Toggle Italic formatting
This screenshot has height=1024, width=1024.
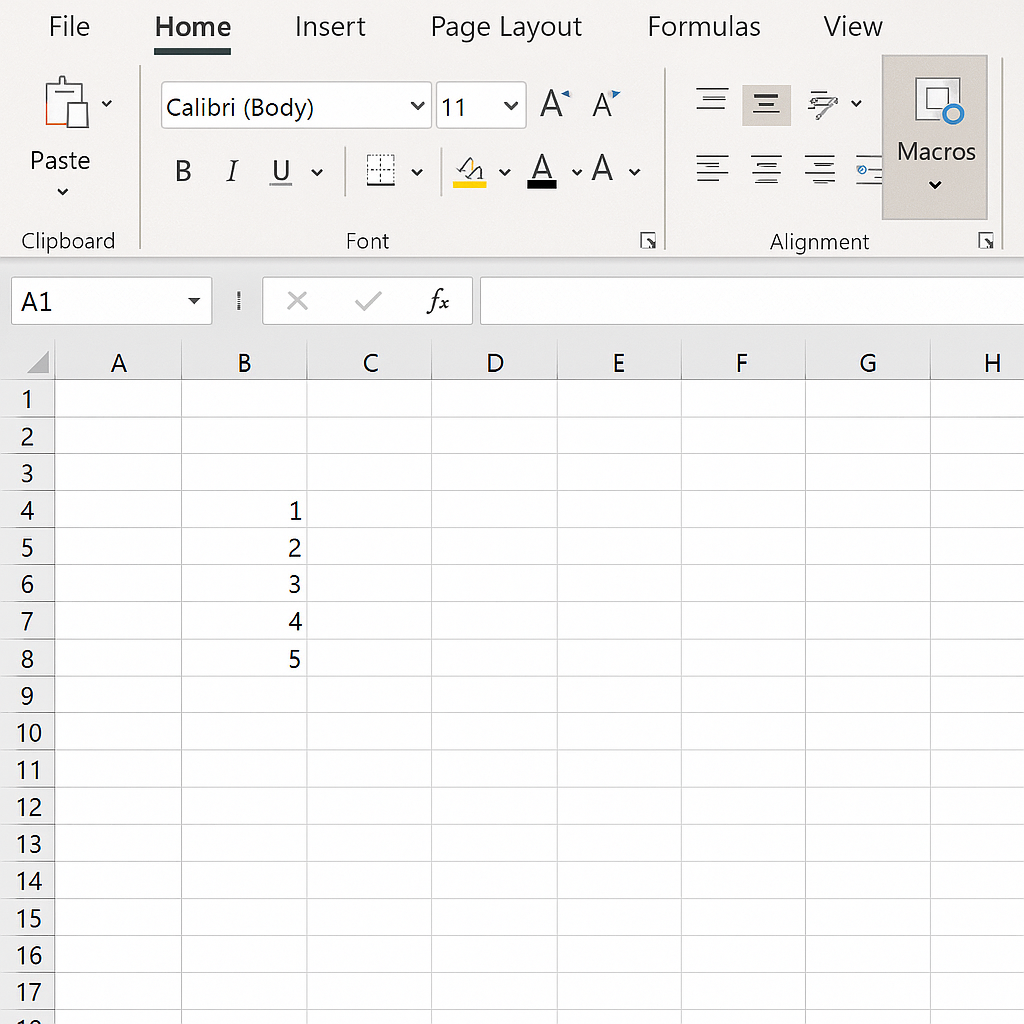click(232, 171)
